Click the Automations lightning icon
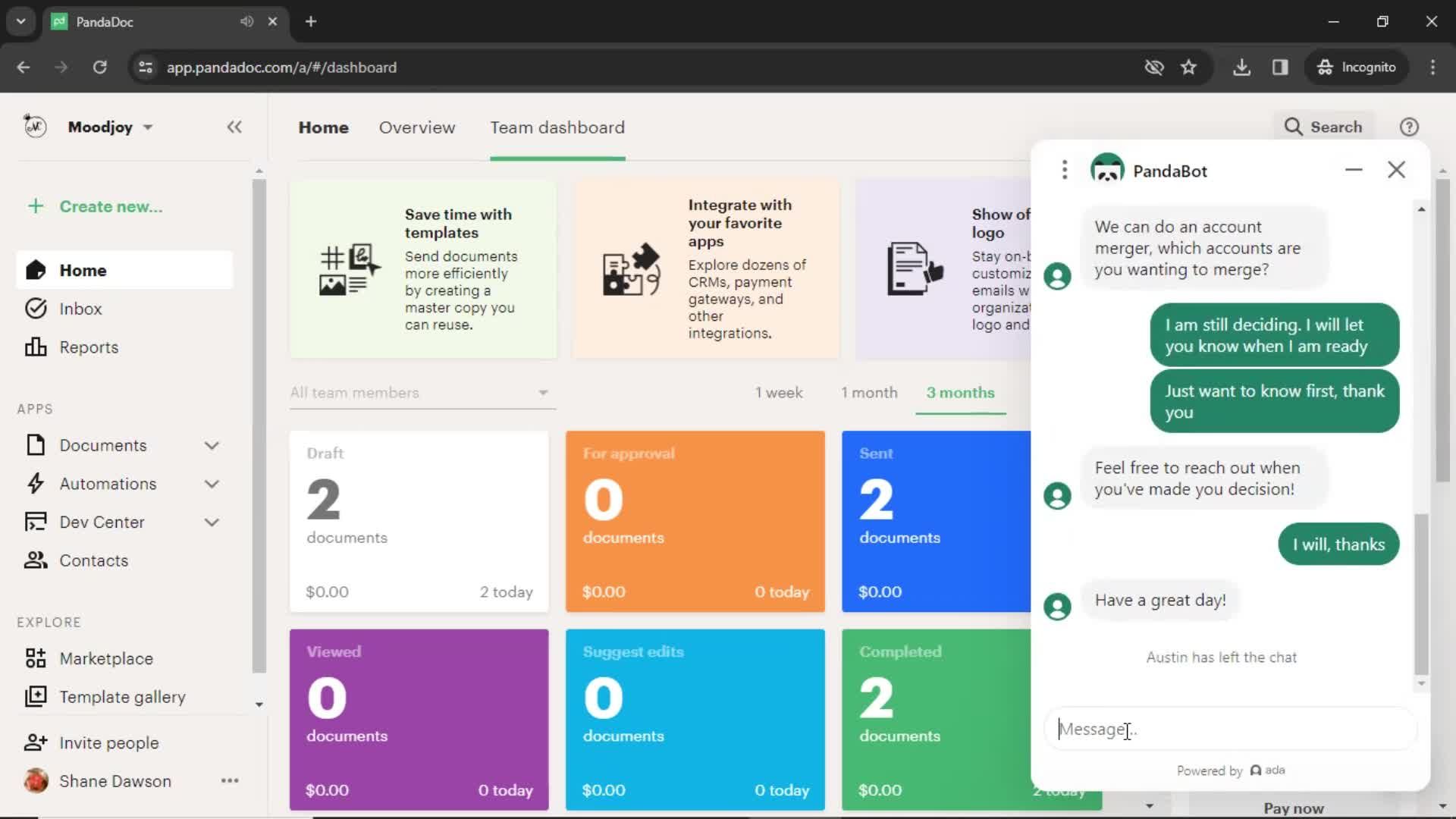1456x819 pixels. (36, 484)
